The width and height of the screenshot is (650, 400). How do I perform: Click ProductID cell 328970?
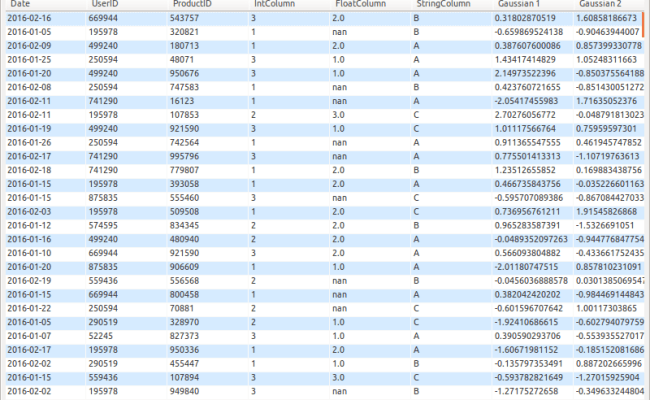coord(184,322)
